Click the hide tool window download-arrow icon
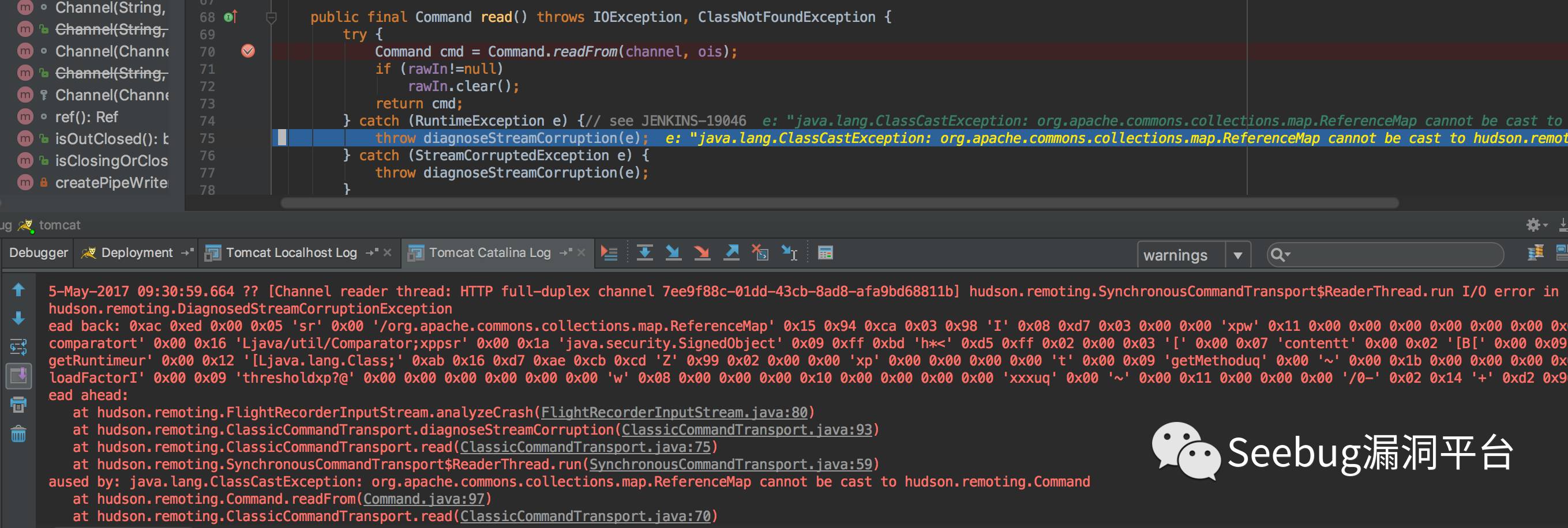 point(1563,225)
